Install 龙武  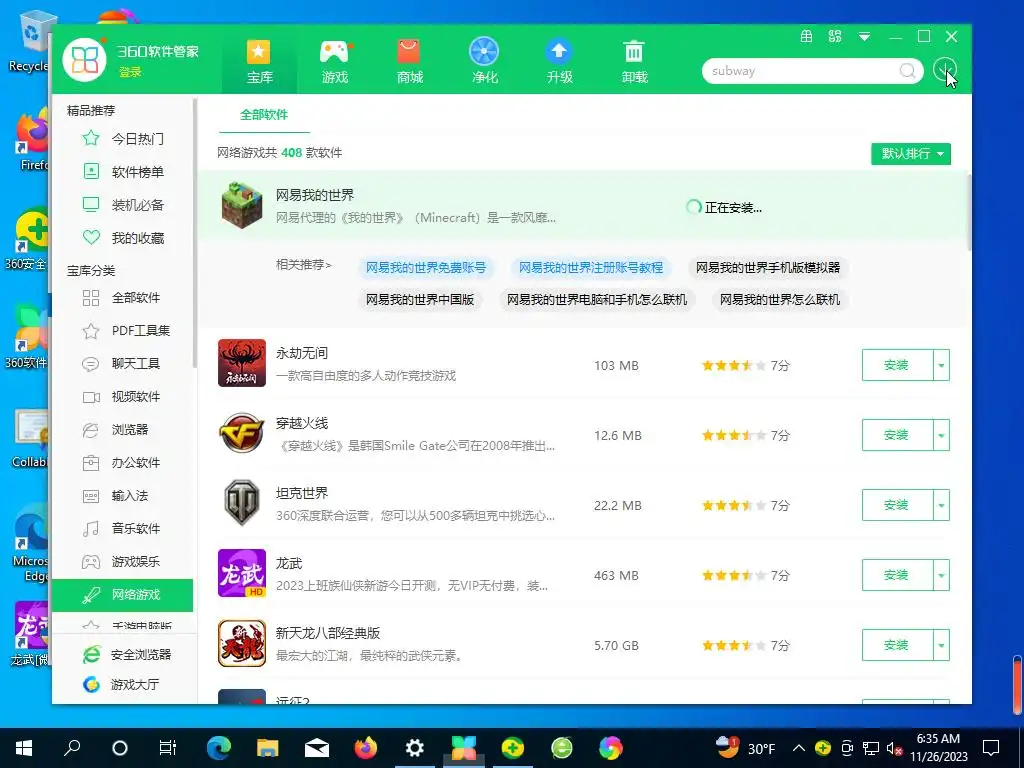pos(897,575)
